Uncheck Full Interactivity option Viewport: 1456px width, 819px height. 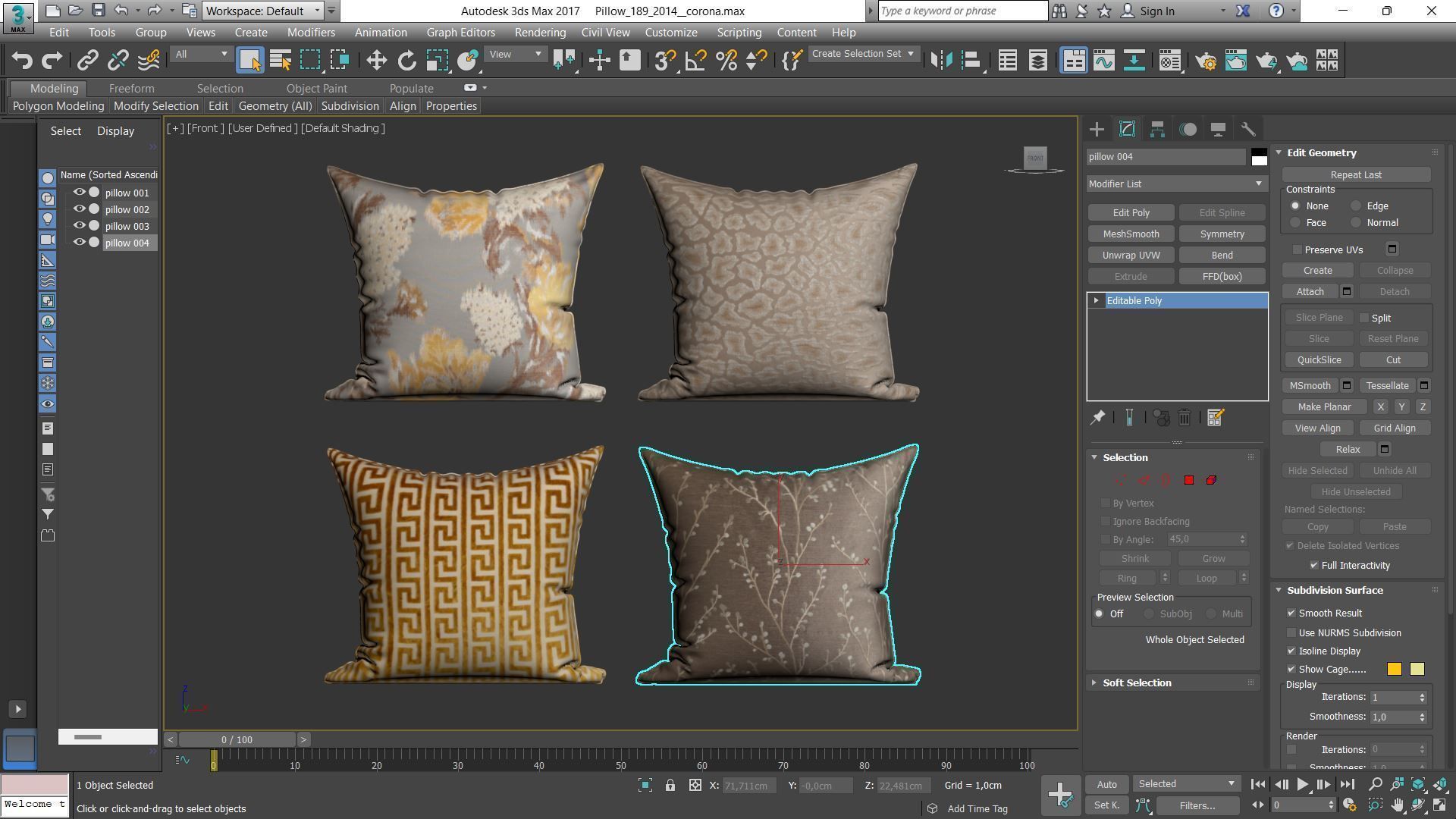click(x=1314, y=565)
